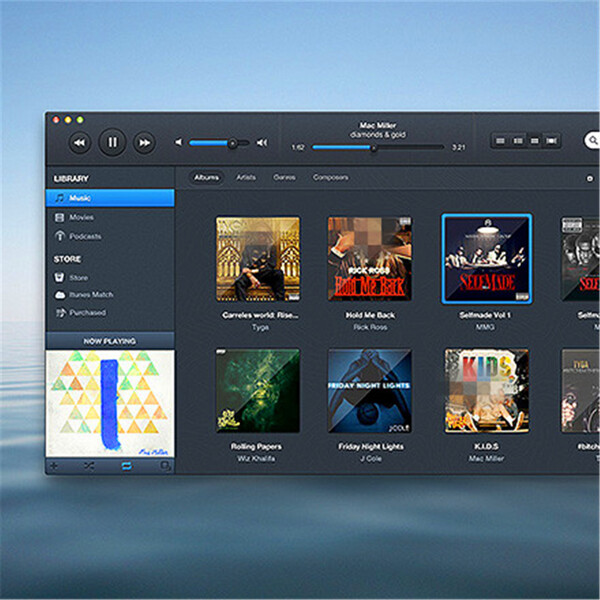600x600 pixels.
Task: Click the Purchased list icon
Action: click(60, 313)
